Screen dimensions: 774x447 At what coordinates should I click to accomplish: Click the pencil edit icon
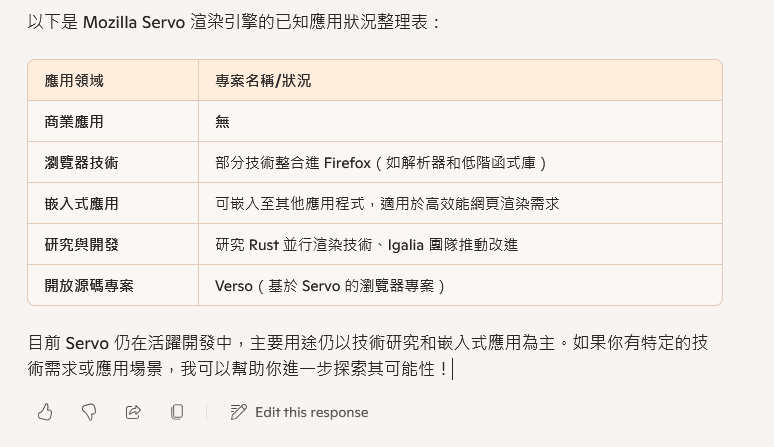pyautogui.click(x=238, y=412)
